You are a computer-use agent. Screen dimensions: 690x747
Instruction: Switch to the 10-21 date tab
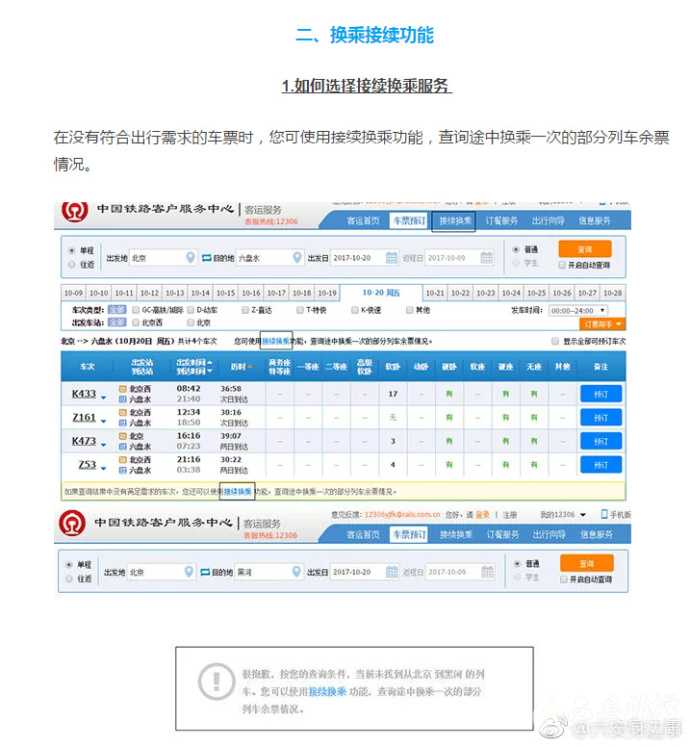click(435, 293)
